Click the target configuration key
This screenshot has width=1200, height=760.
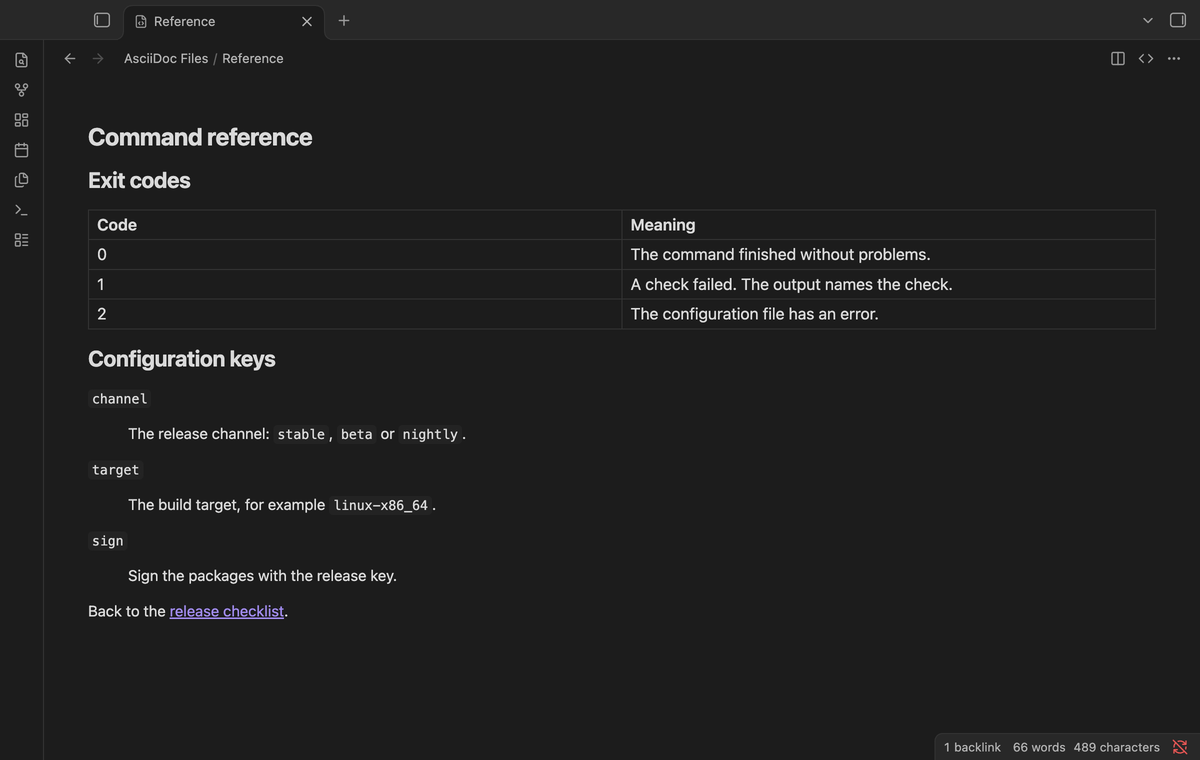click(x=116, y=470)
